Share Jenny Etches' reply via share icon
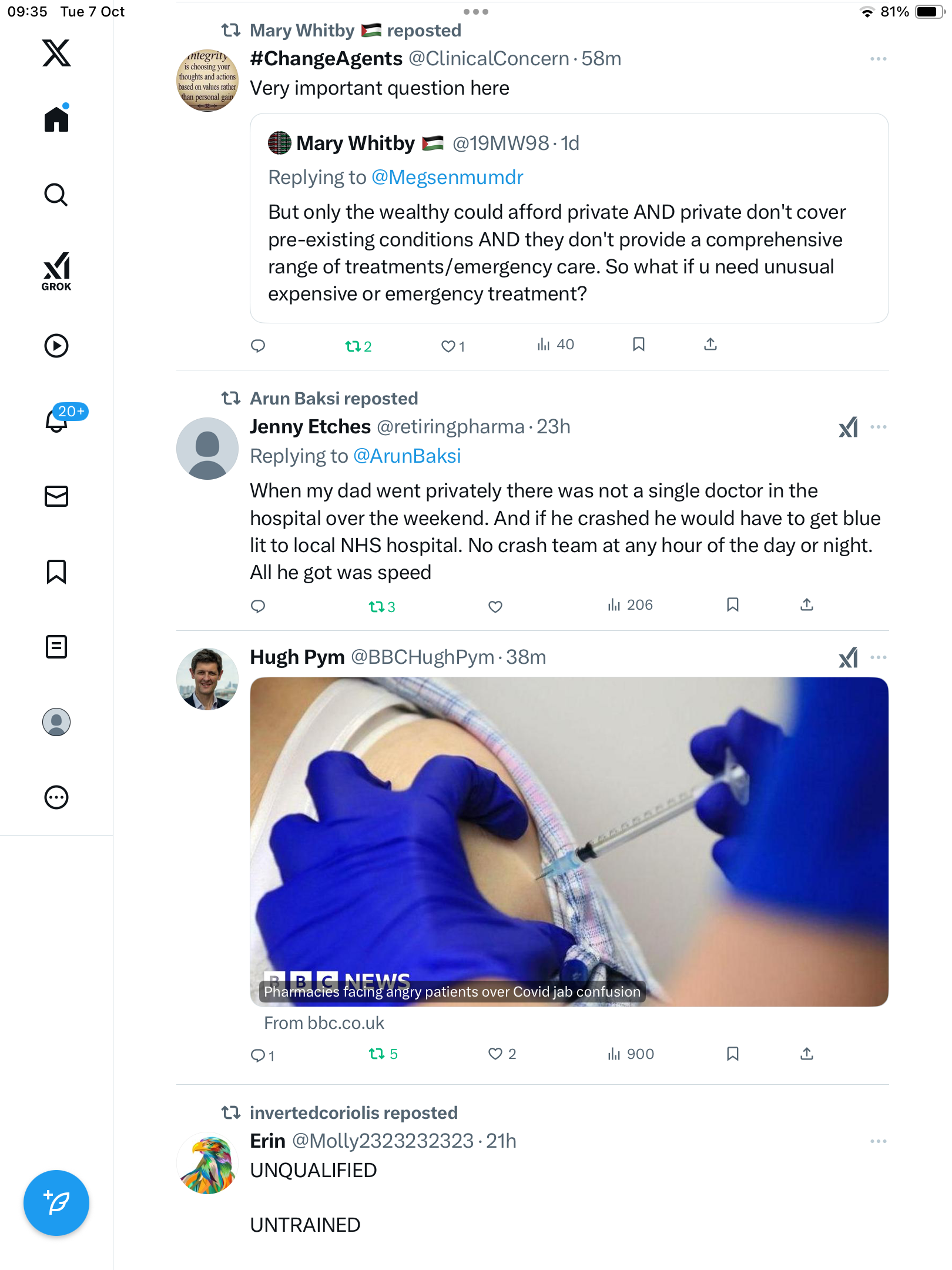This screenshot has width=952, height=1270. [807, 605]
